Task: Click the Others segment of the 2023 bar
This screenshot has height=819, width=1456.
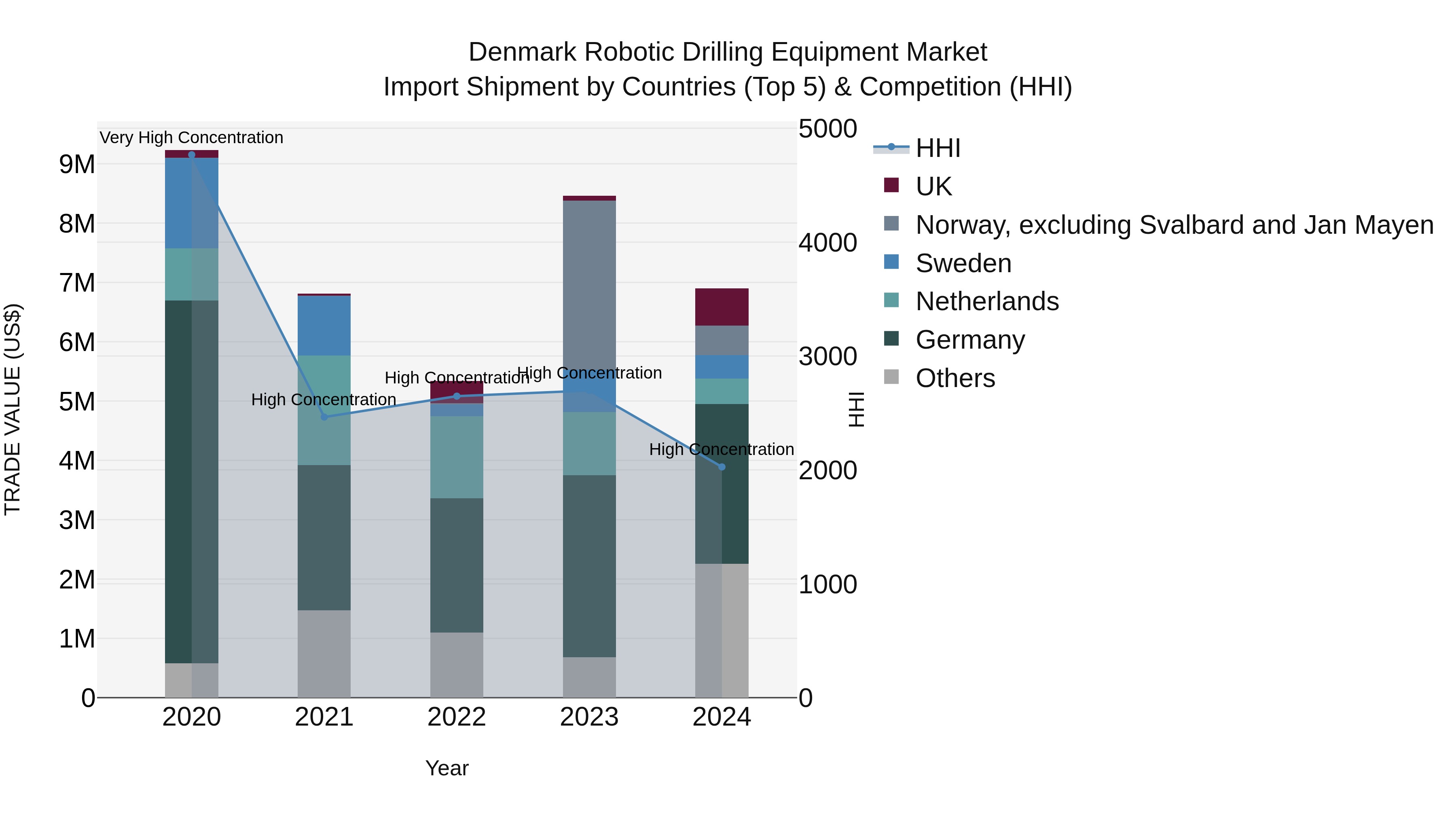Action: point(590,678)
